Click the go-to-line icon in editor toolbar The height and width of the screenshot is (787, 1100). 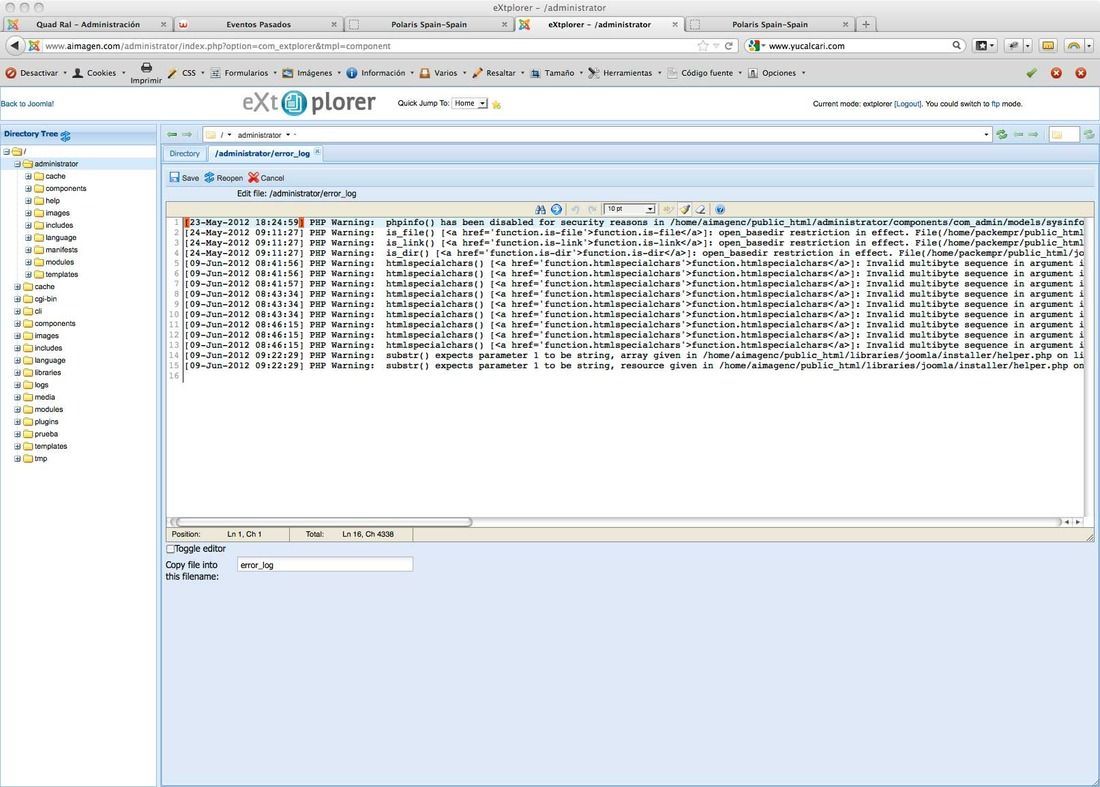(556, 209)
